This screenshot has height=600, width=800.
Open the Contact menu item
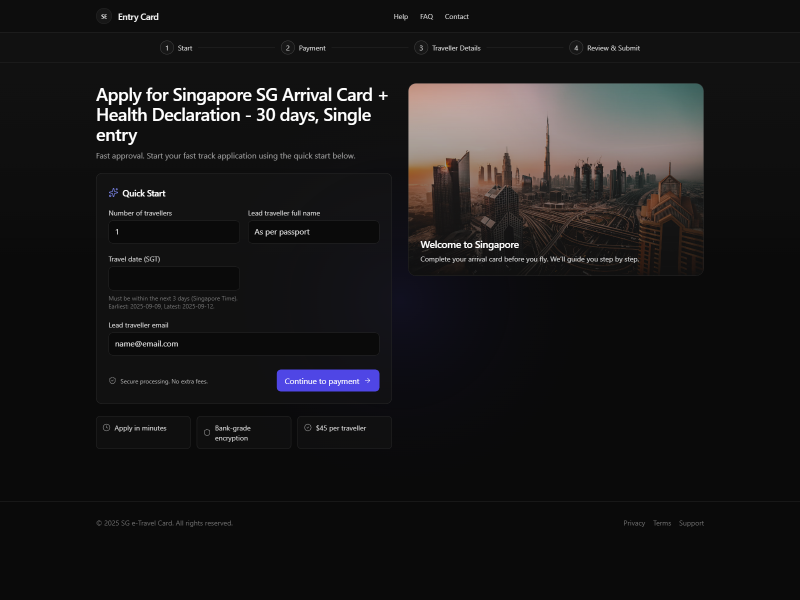457,16
